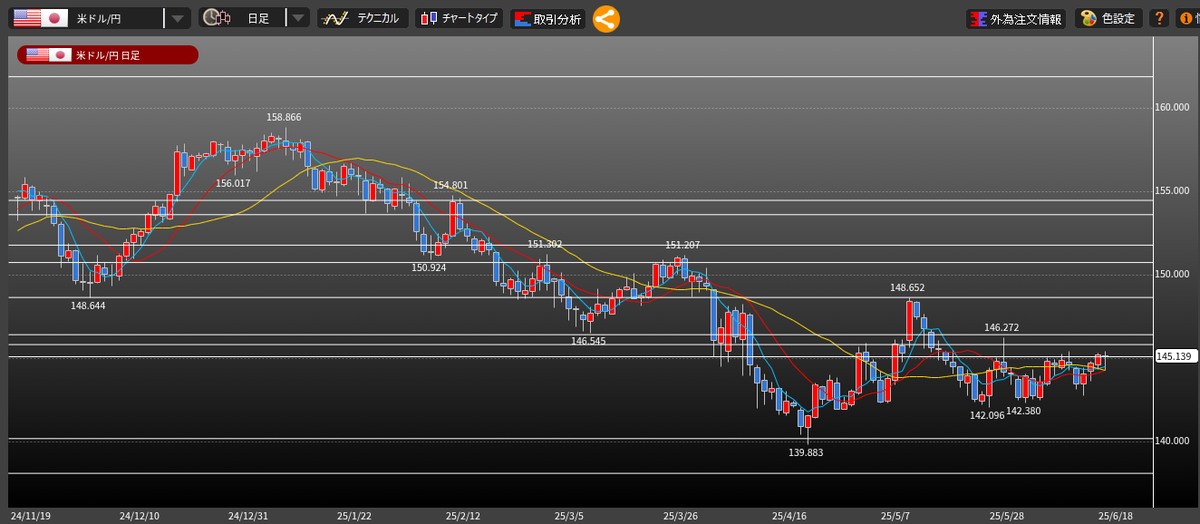Click the US and Japan flags icon in toolbar

click(x=40, y=18)
